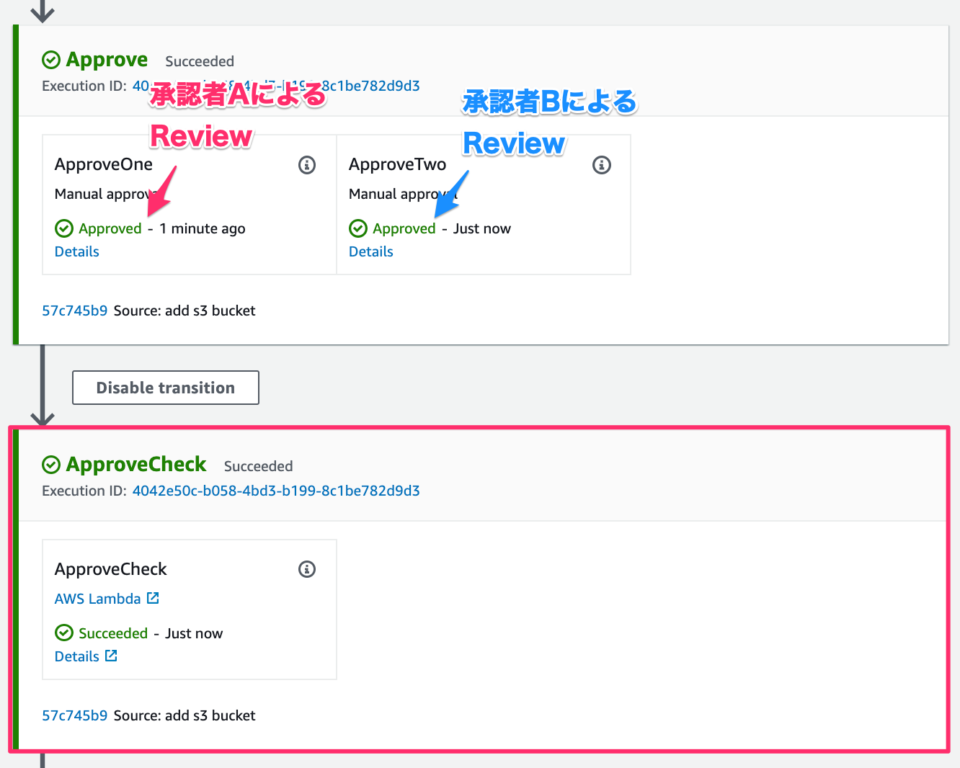Click green check icon of ApproveCheck stage header

pos(51,465)
